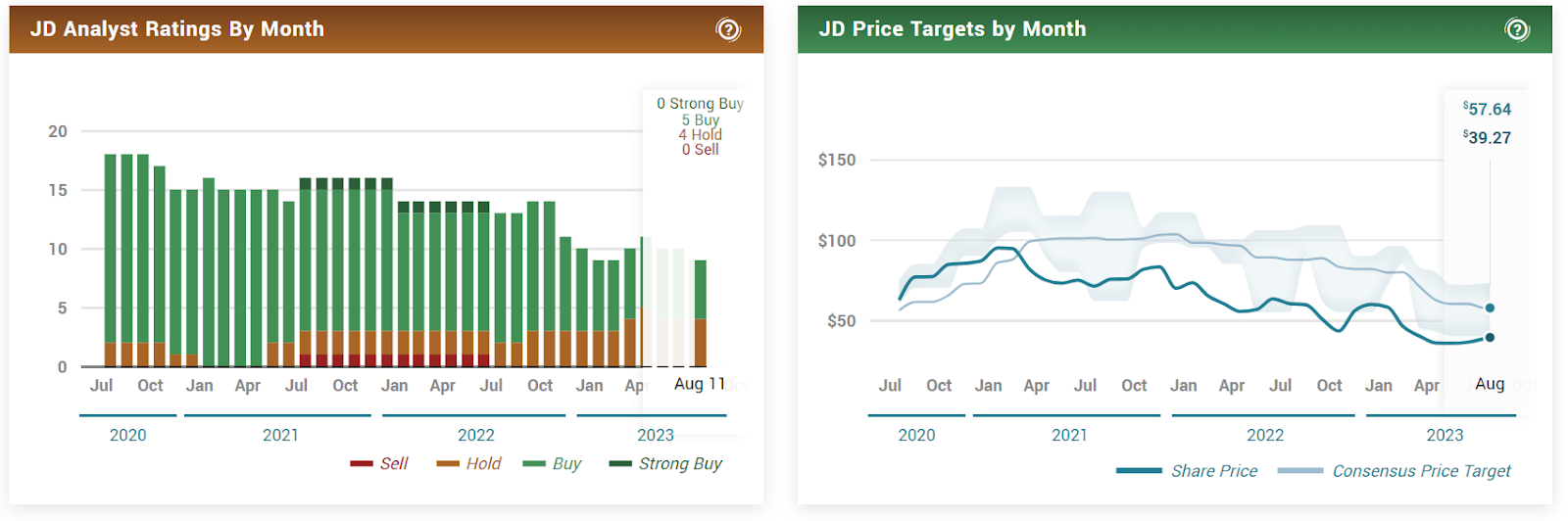Click the JD Price Targets by Month title
Screen dimensions: 1568x521
(x=953, y=29)
